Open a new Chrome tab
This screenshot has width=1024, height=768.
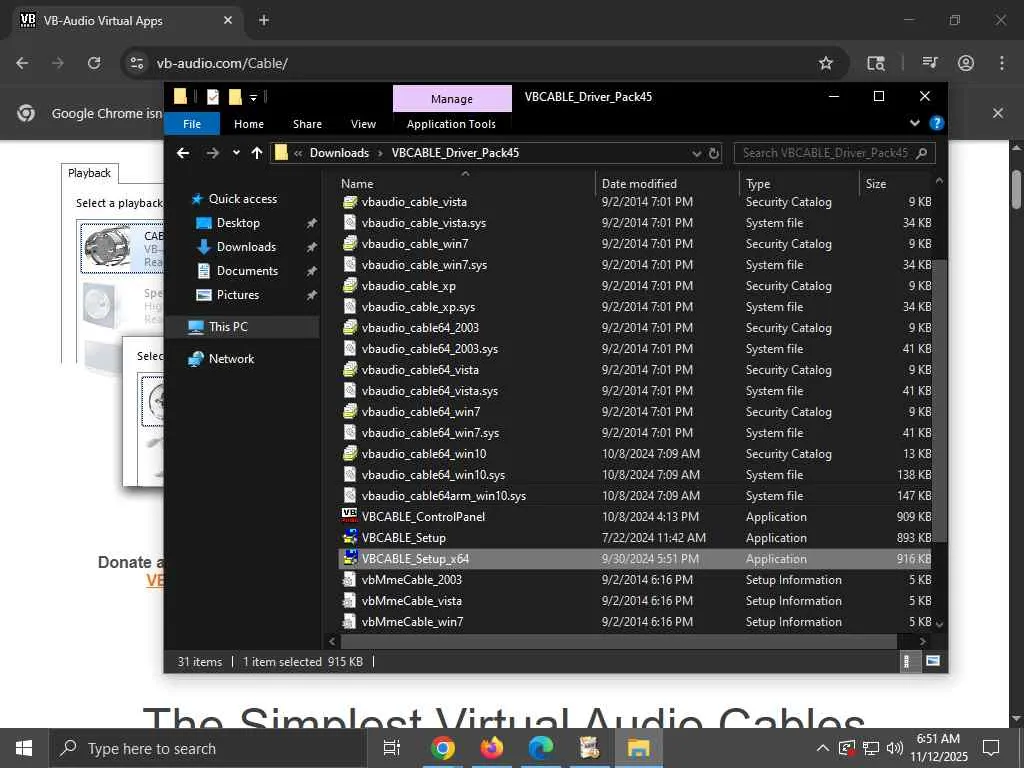pyautogui.click(x=263, y=20)
